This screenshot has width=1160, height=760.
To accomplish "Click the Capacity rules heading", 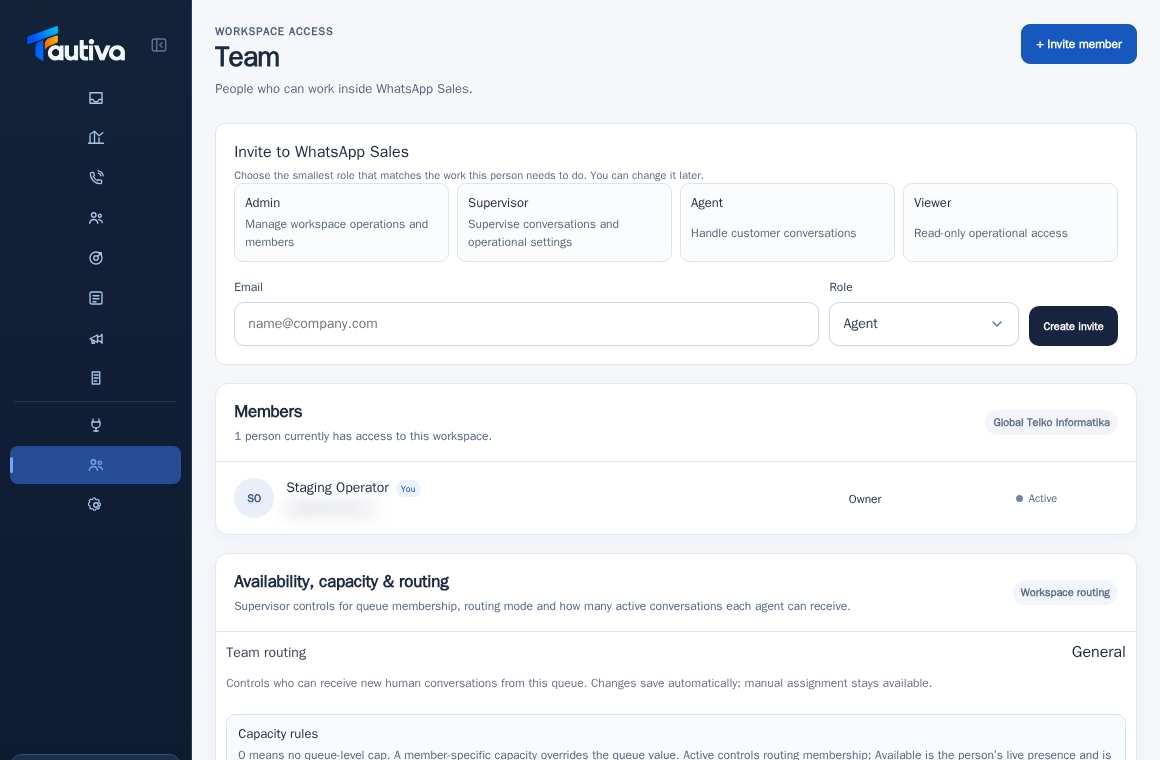I will point(278,734).
